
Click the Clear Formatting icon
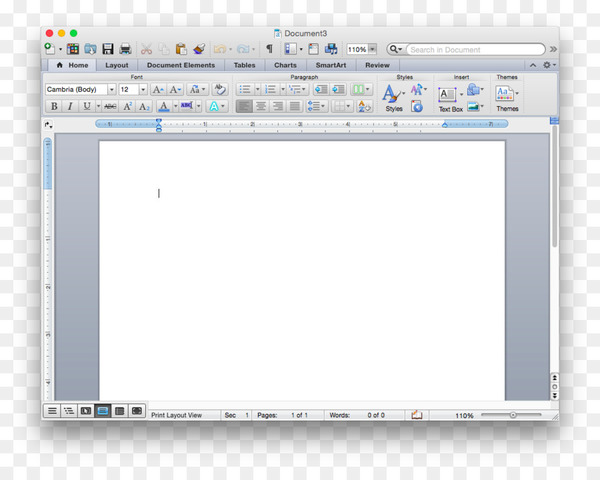click(x=220, y=90)
